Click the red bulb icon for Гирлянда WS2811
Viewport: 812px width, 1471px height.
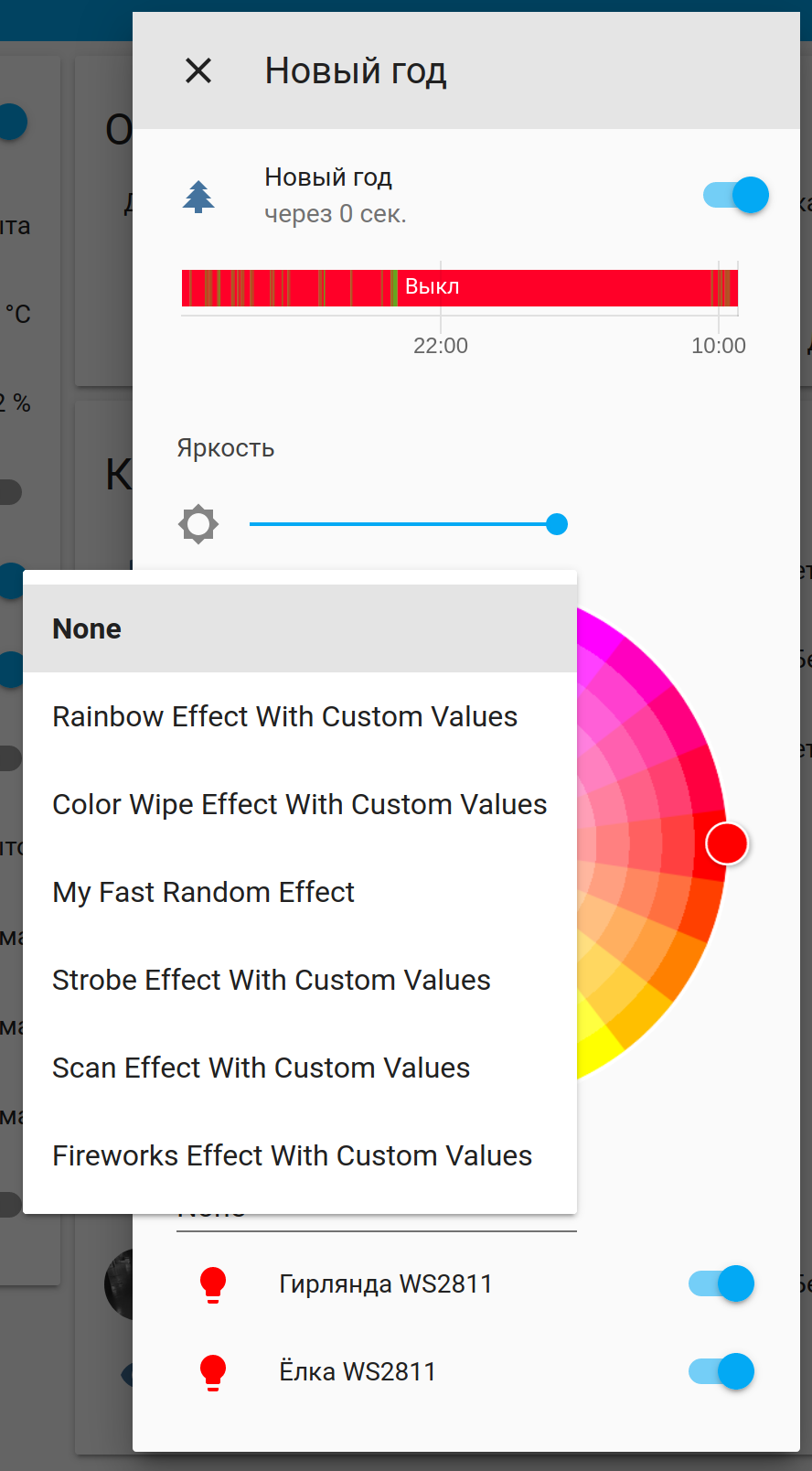213,1284
